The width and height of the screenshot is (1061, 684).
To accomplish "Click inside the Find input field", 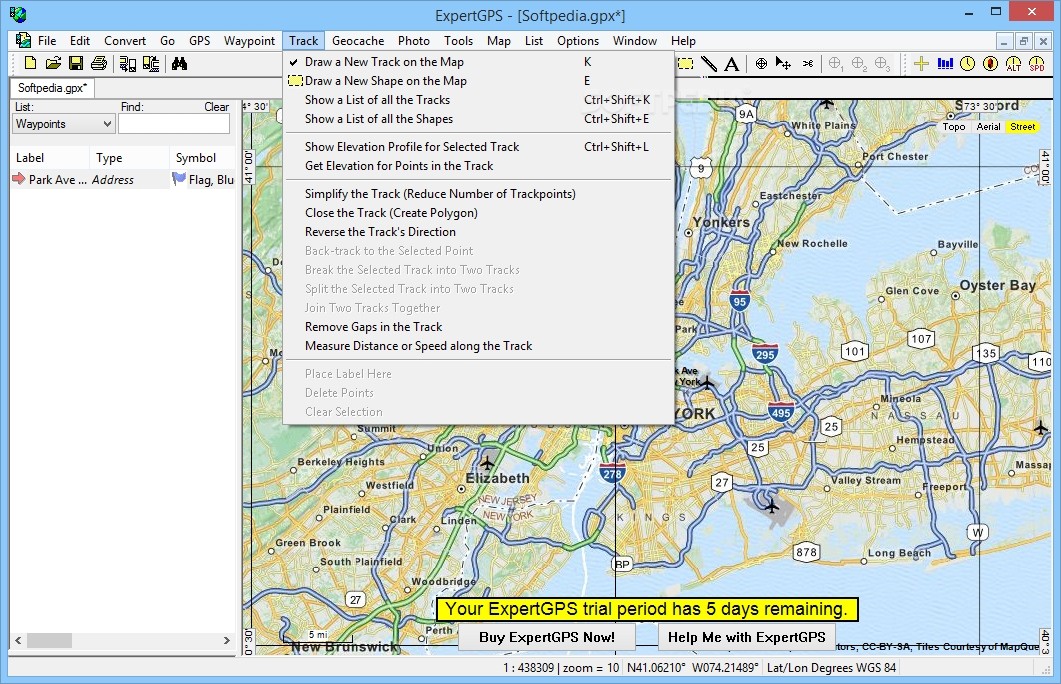I will click(174, 124).
